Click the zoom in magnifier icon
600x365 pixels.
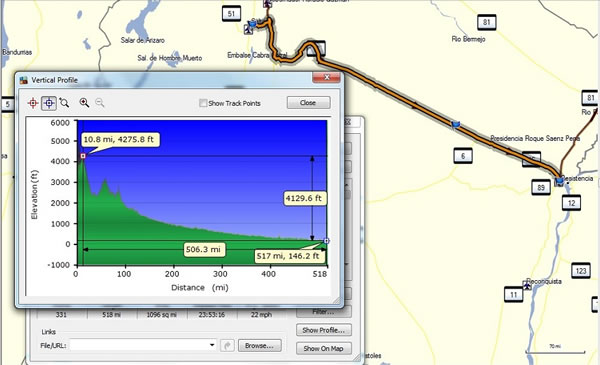click(84, 103)
